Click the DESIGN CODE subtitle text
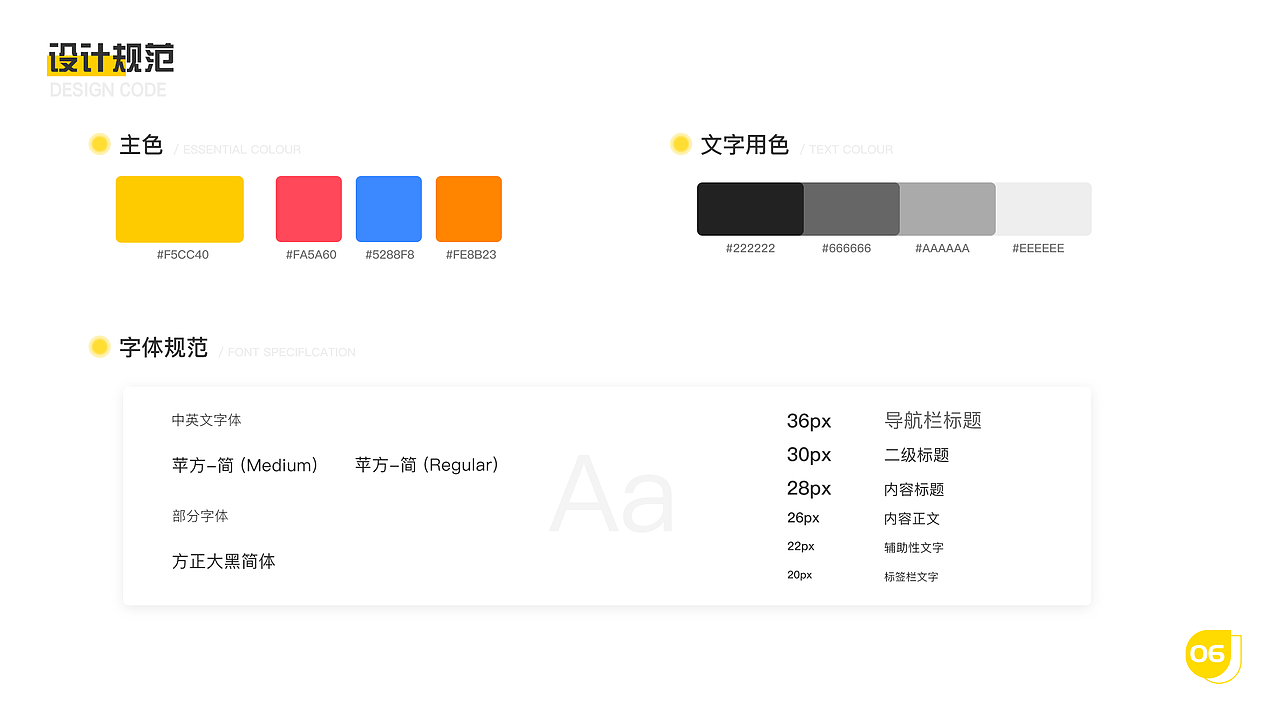The image size is (1280, 720). pos(108,90)
